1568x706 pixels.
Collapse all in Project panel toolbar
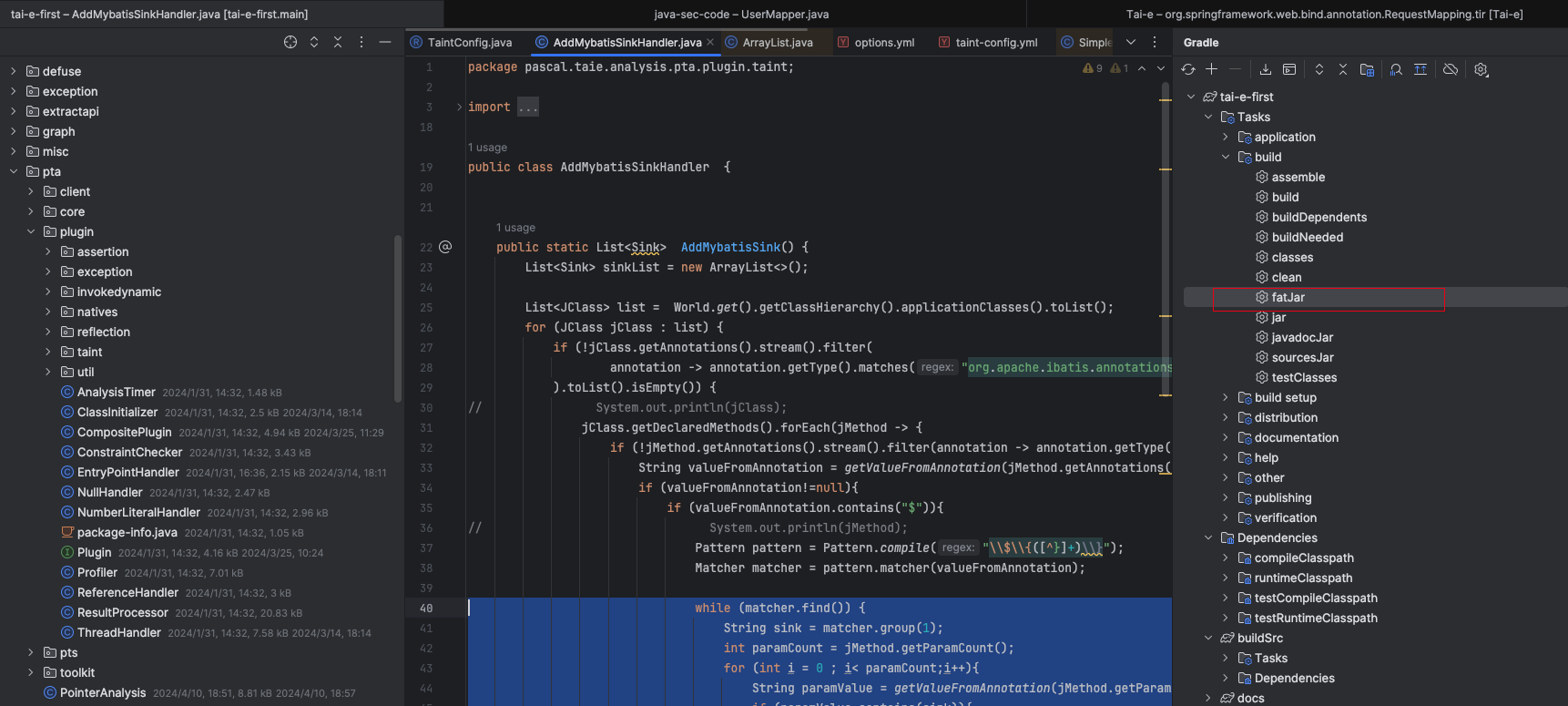point(338,42)
